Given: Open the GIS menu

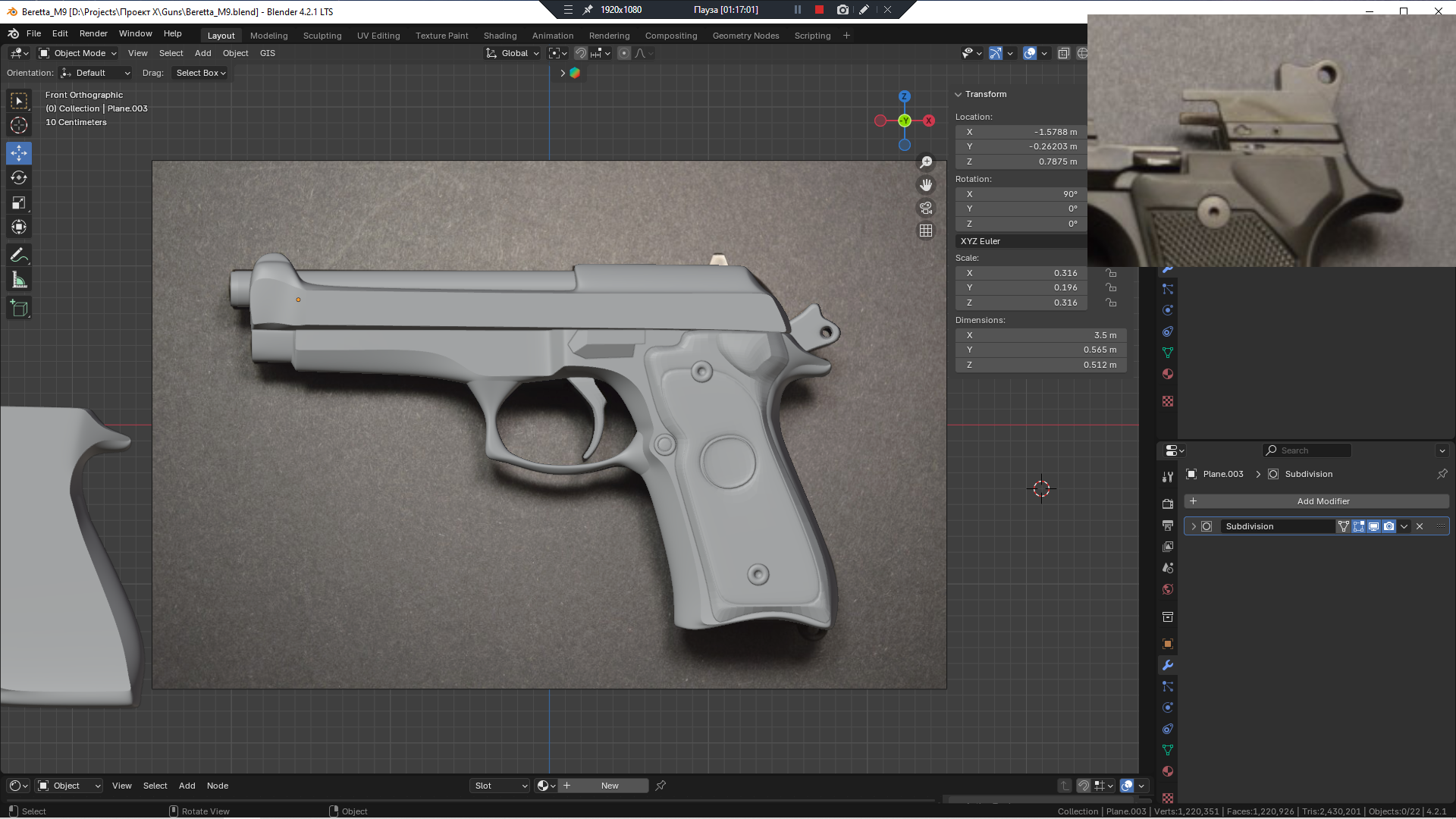Looking at the screenshot, I should coord(268,53).
